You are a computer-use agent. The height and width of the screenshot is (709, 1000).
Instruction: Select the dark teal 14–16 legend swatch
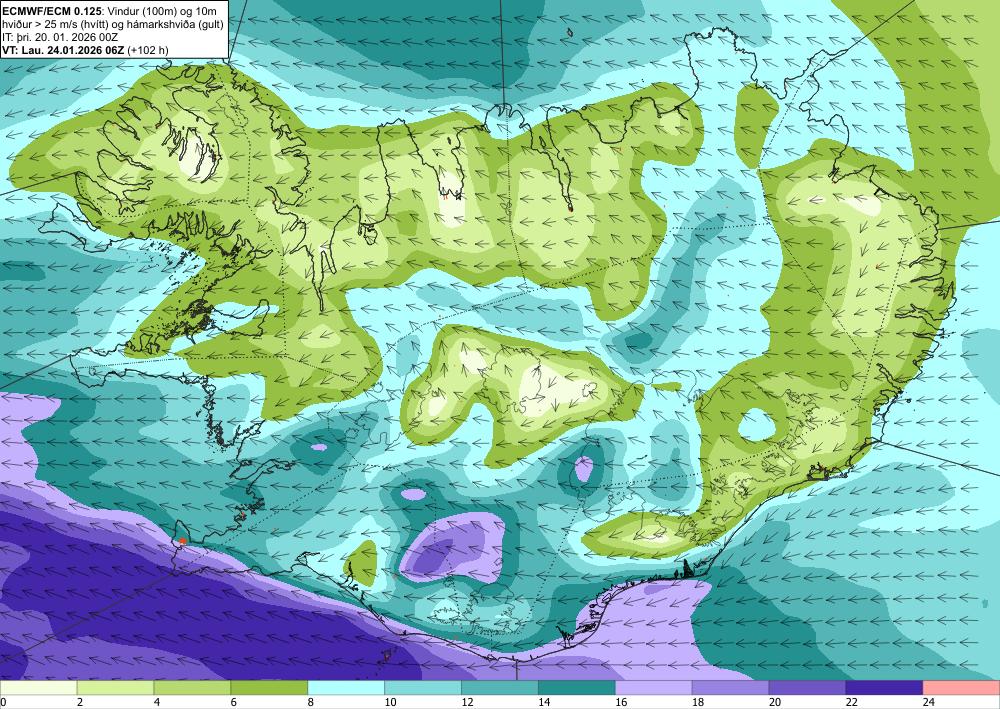(577, 688)
